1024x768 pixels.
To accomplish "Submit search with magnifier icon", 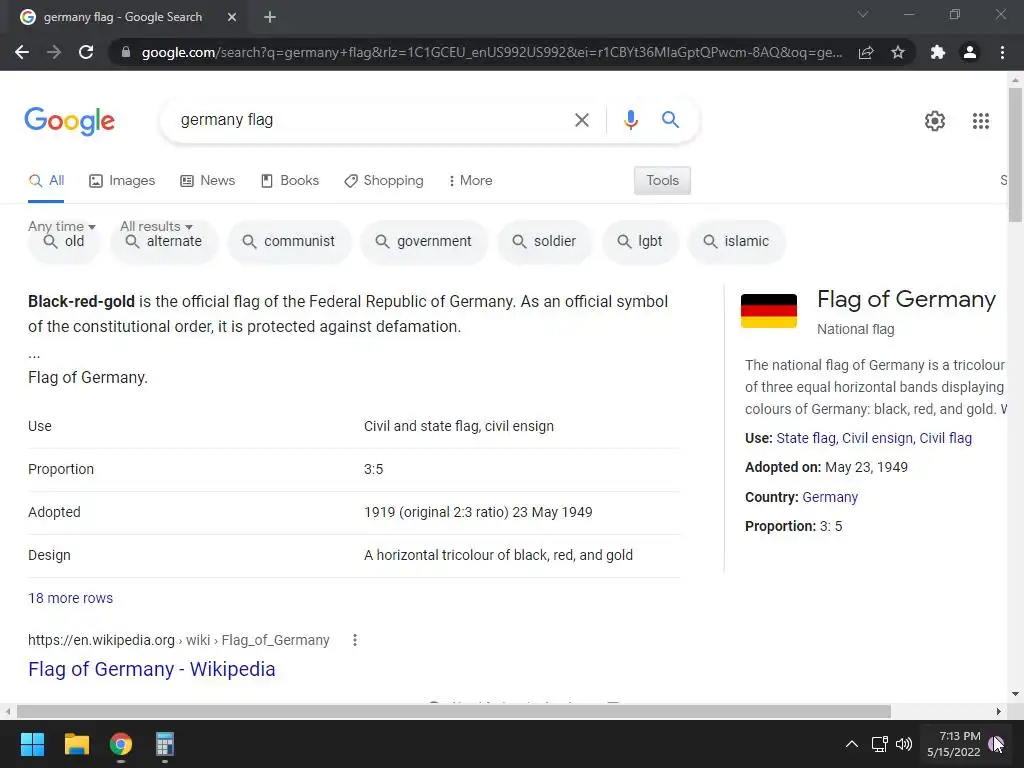I will point(670,120).
